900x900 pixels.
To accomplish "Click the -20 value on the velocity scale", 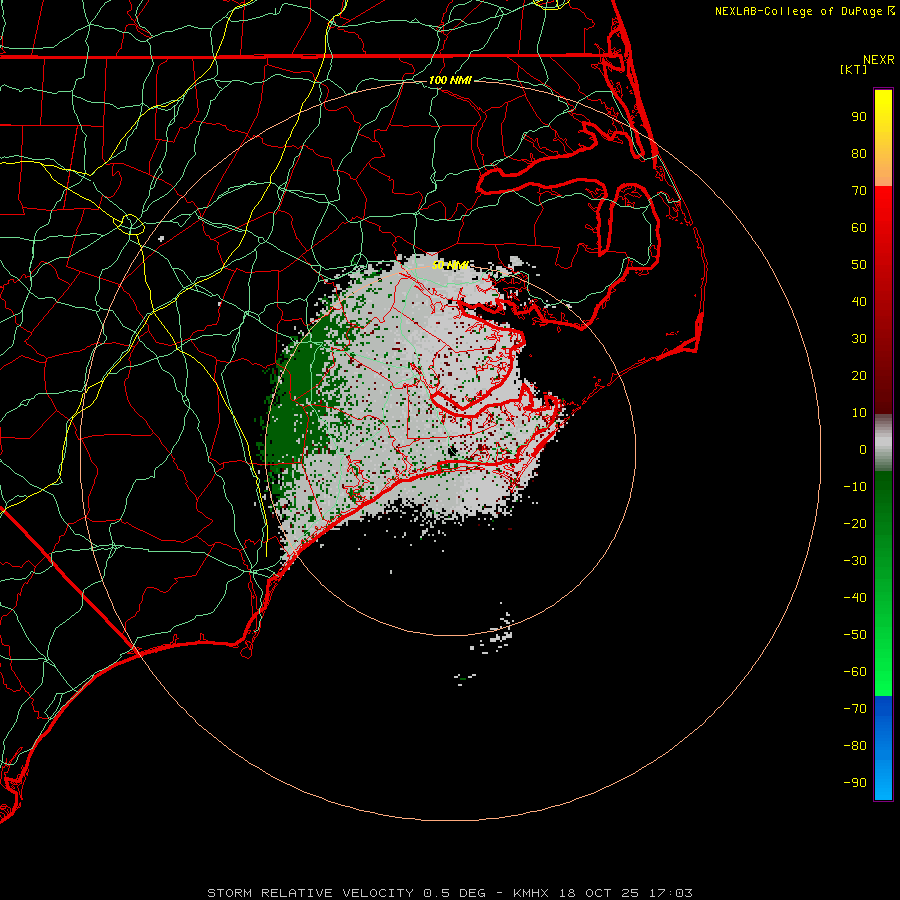I will pyautogui.click(x=855, y=524).
